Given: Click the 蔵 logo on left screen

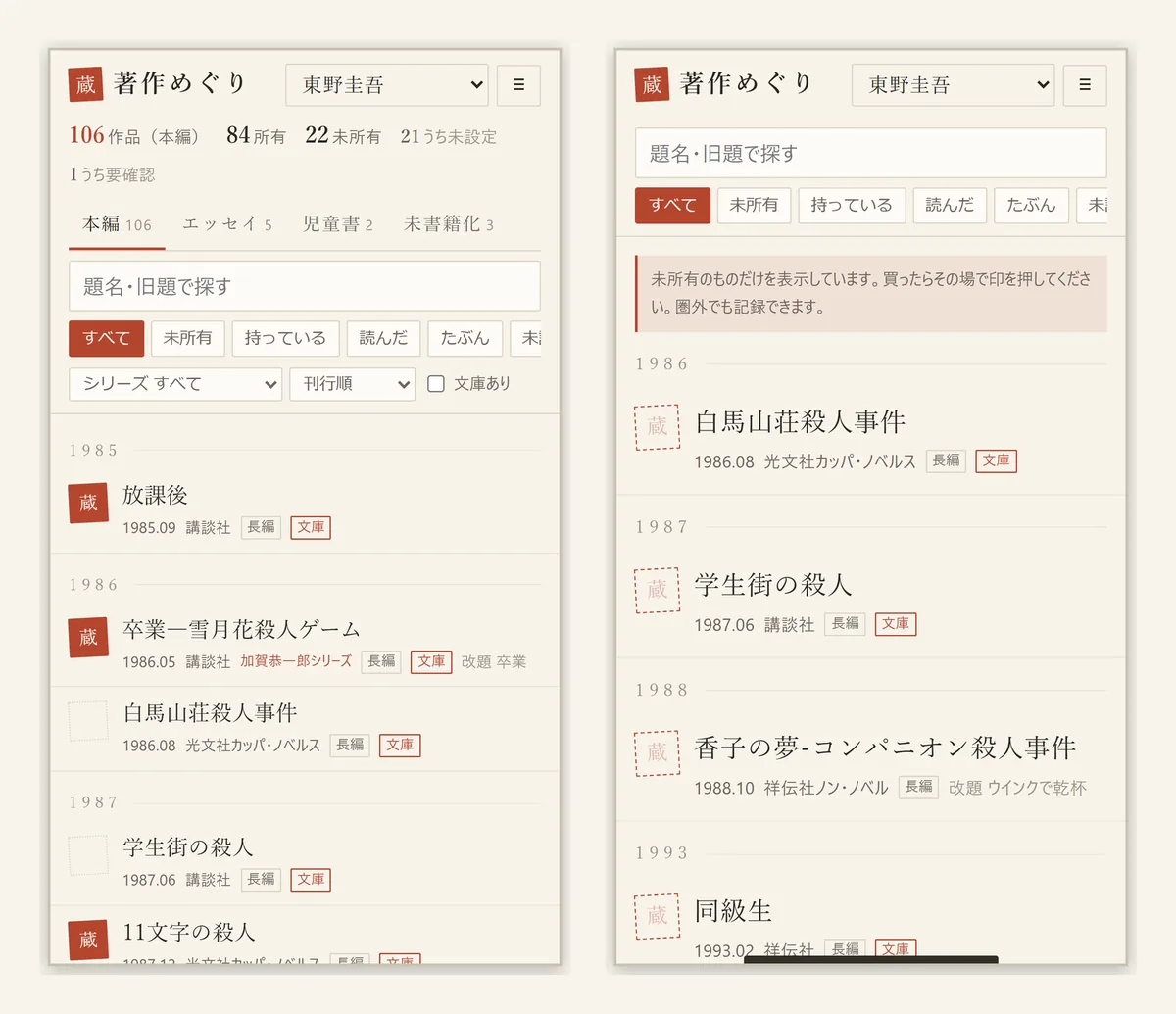Looking at the screenshot, I should pyautogui.click(x=86, y=84).
